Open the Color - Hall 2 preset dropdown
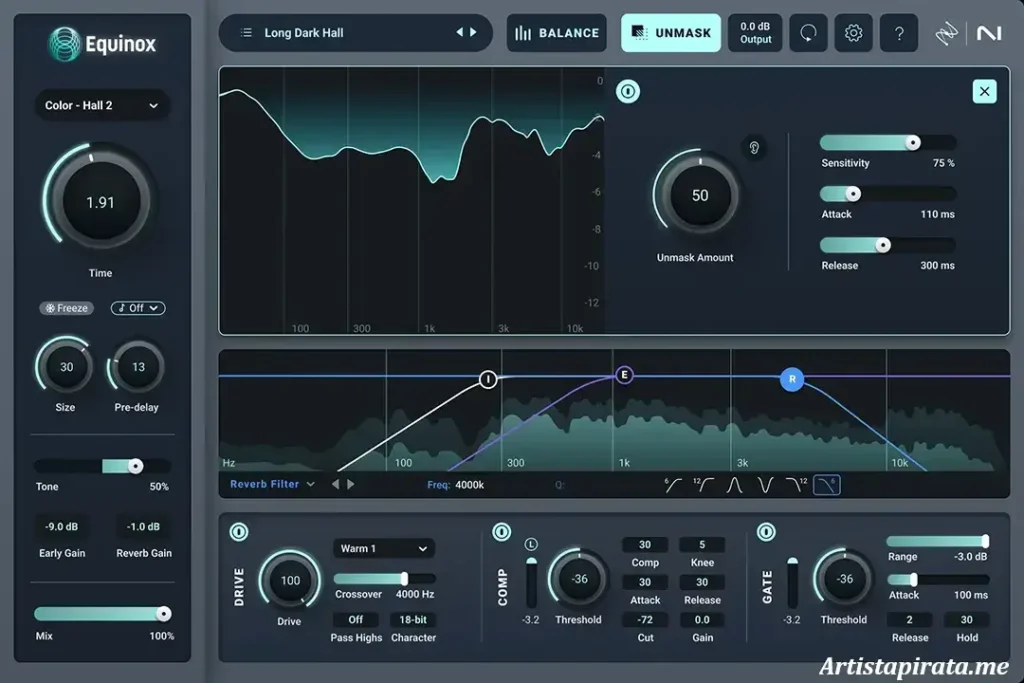The image size is (1024, 683). pyautogui.click(x=101, y=105)
